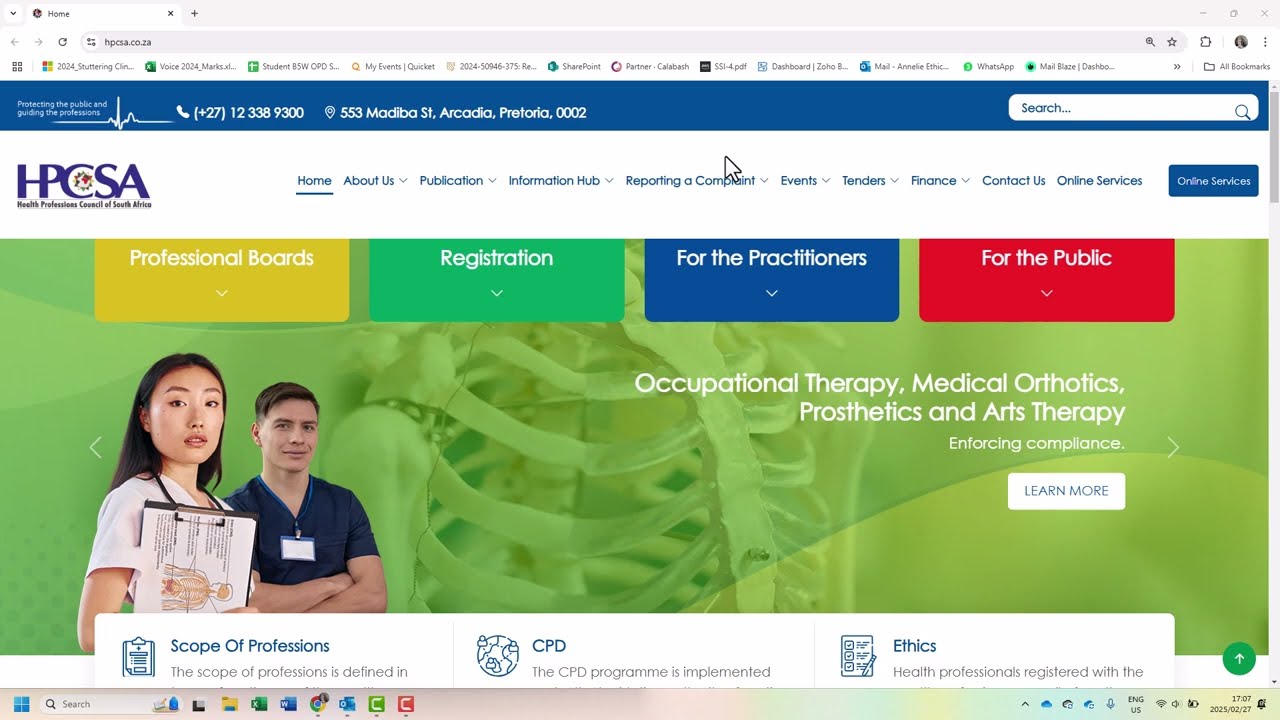Show more bookmarks with the double chevron
The width and height of the screenshot is (1280, 720).
tap(1177, 67)
